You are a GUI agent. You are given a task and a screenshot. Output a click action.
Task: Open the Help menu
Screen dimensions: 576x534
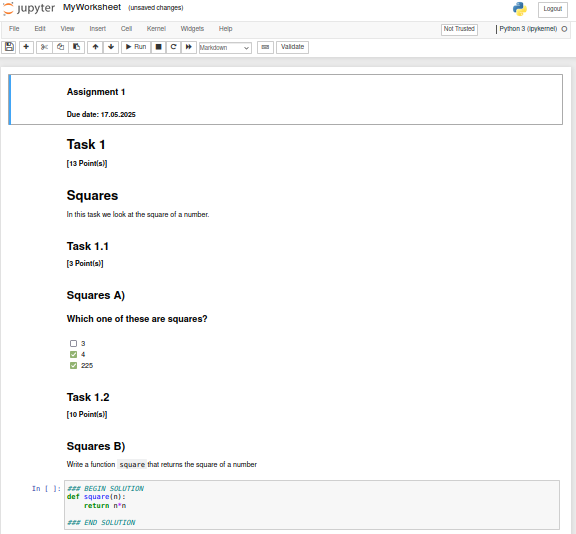226,29
